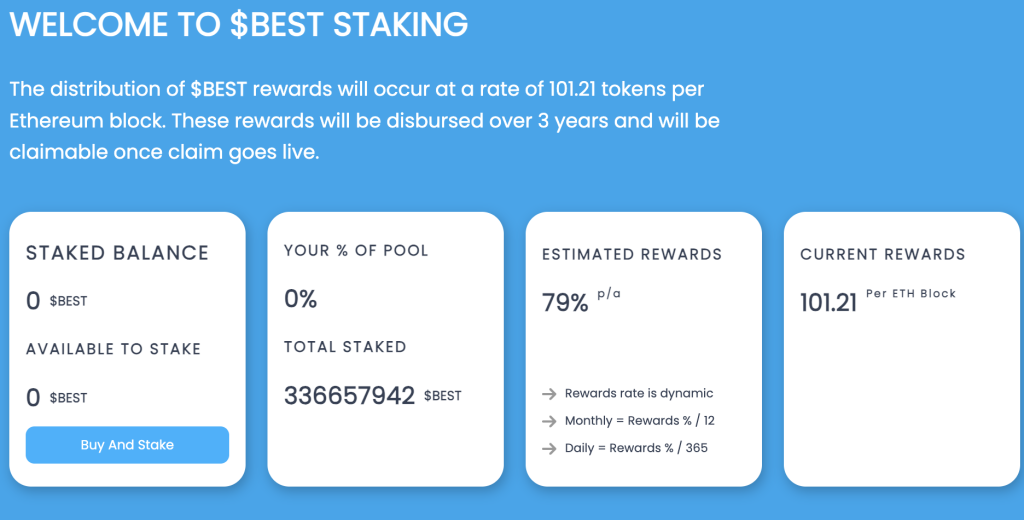This screenshot has height=520, width=1024.
Task: Select the Your % of Pool label
Action: point(356,250)
